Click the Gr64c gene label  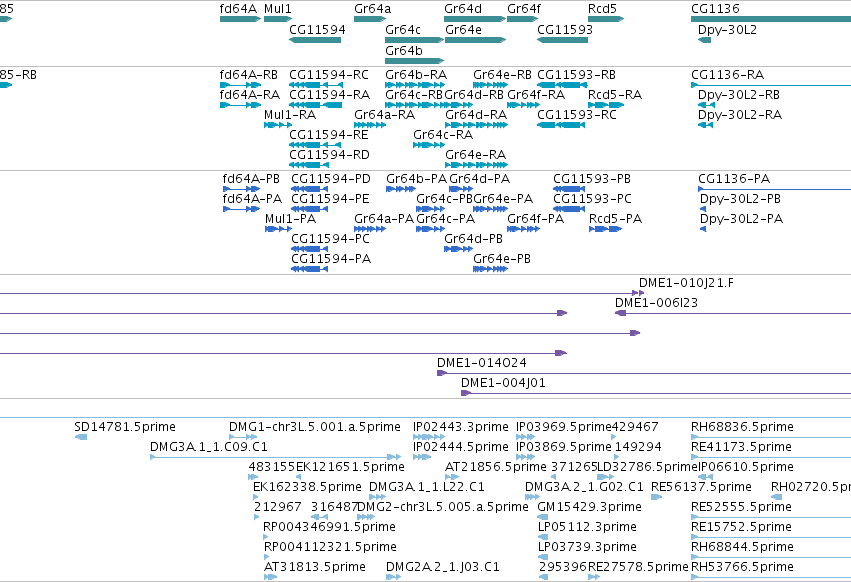tap(403, 30)
